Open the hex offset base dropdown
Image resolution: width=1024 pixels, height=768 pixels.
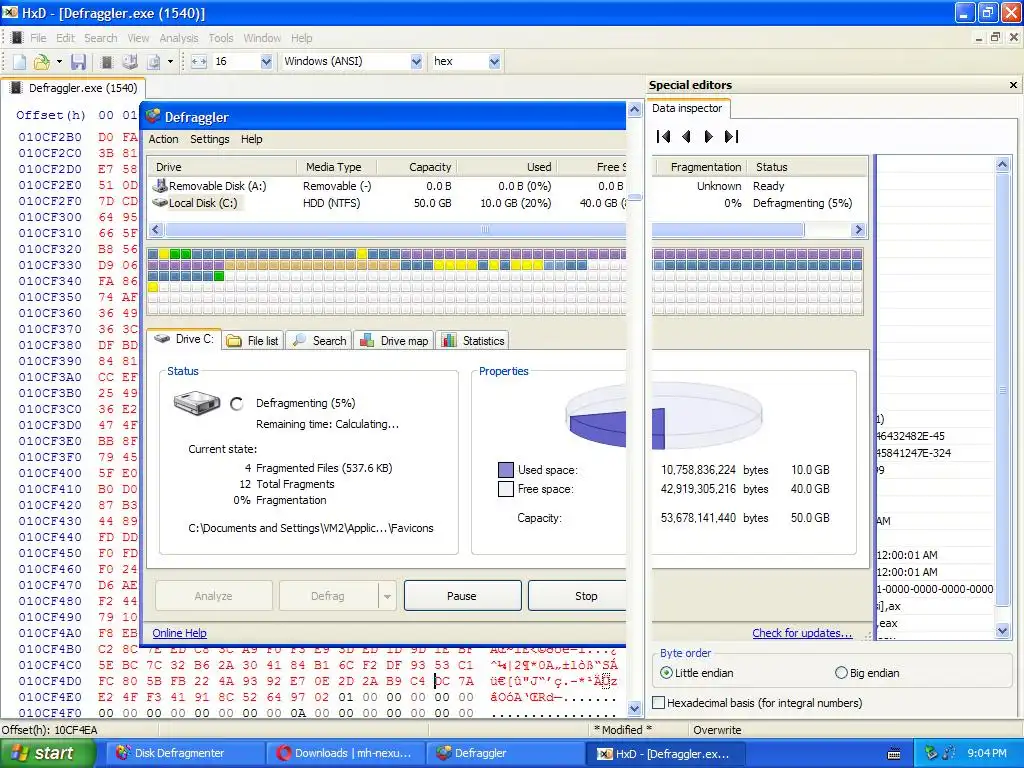coord(494,61)
